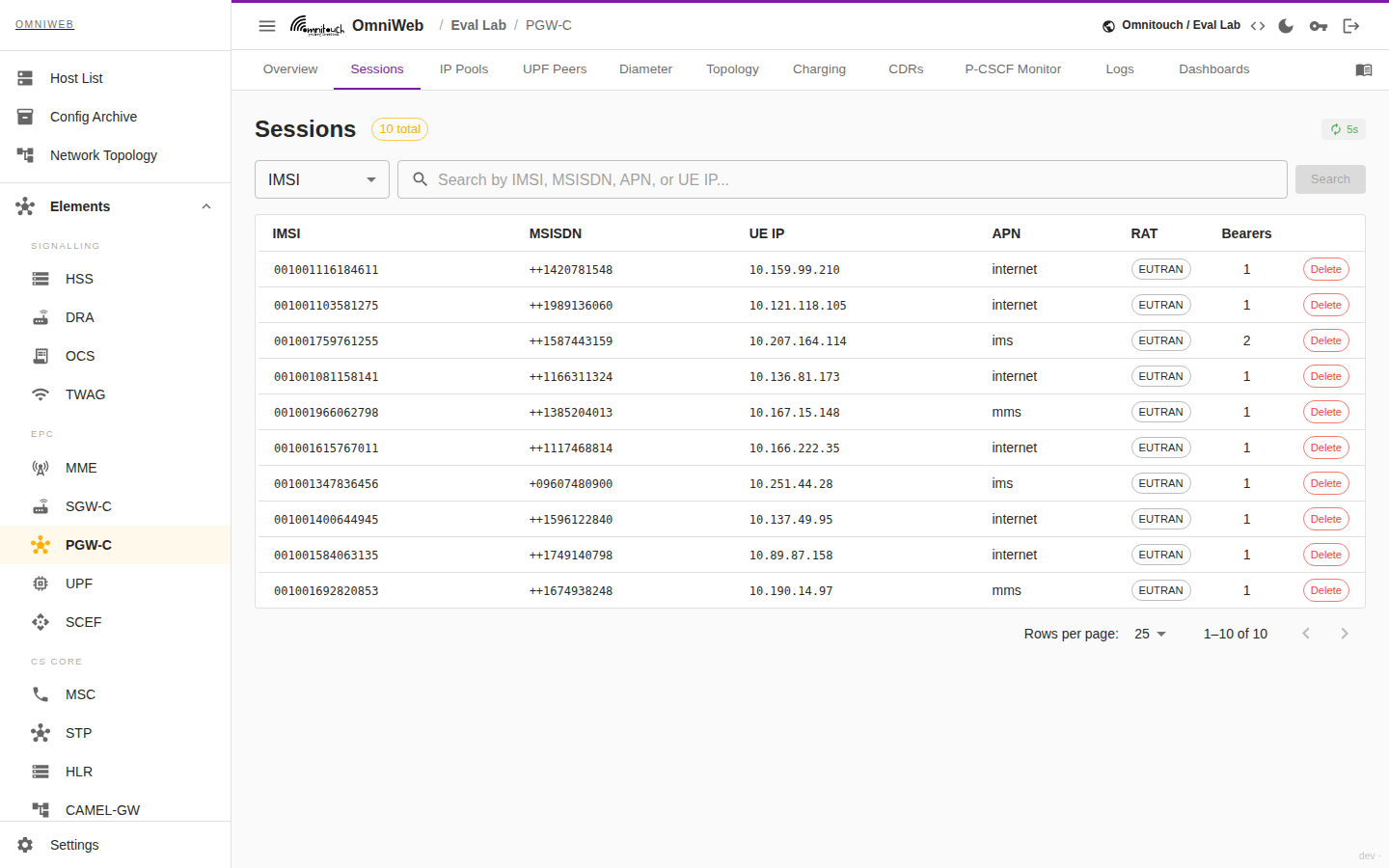This screenshot has height=868, width=1389.
Task: Click the Host List icon
Action: click(25, 78)
